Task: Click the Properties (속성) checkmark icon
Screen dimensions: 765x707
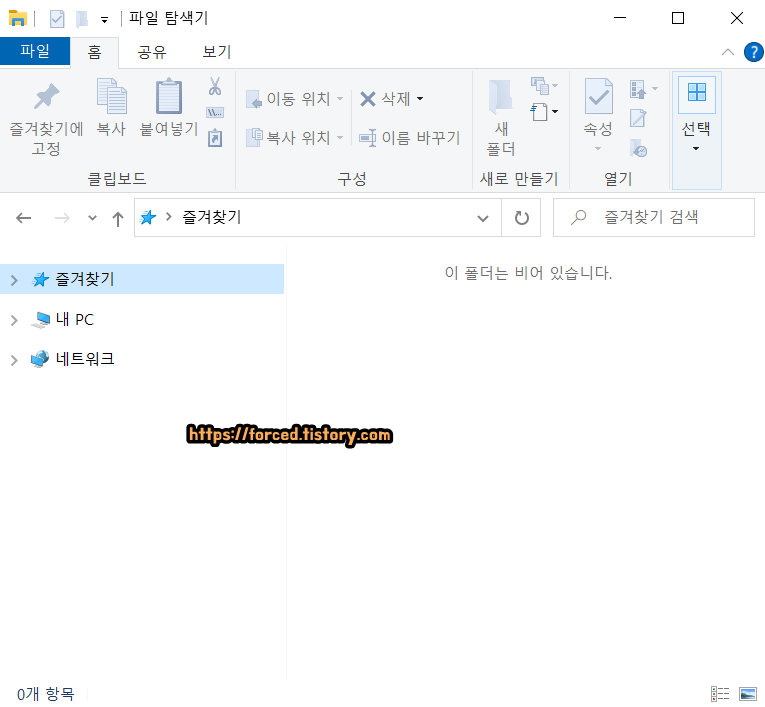Action: pos(599,96)
